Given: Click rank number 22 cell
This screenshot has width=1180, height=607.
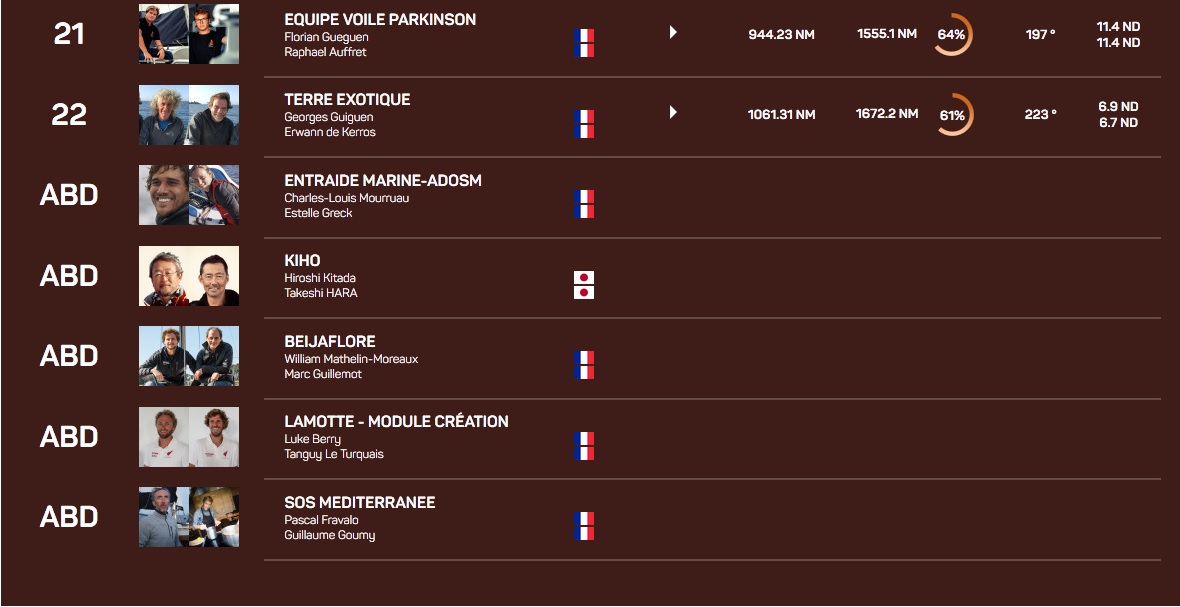Looking at the screenshot, I should (69, 115).
